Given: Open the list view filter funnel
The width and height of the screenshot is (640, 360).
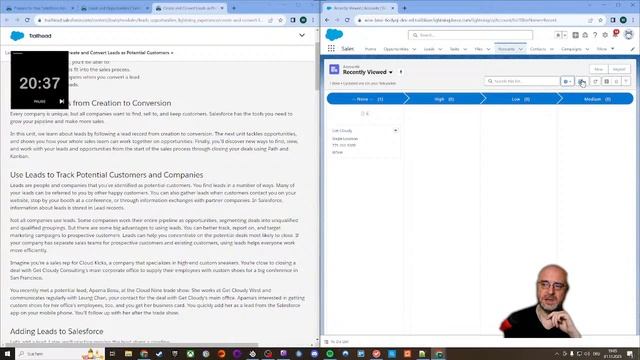Looking at the screenshot, I should pyautogui.click(x=626, y=82).
